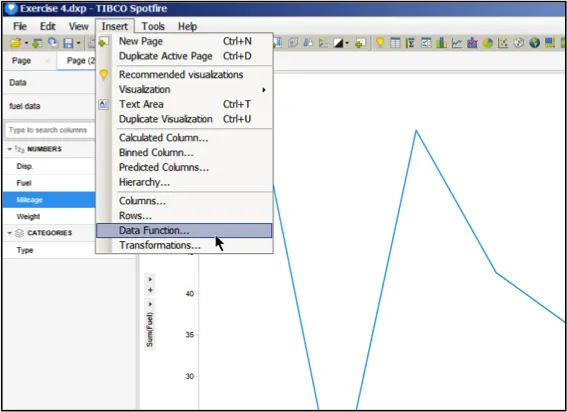
Task: Click the black-and-white contrast toolbar icon
Action: click(x=338, y=43)
